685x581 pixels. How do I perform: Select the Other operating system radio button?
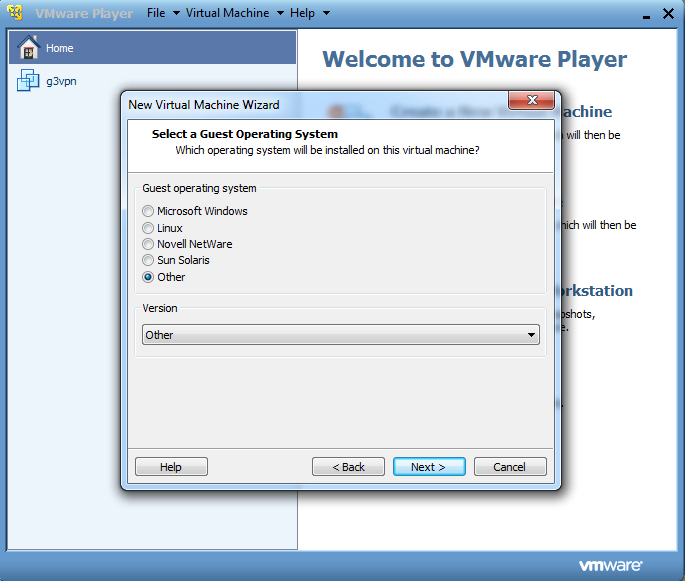pos(148,277)
